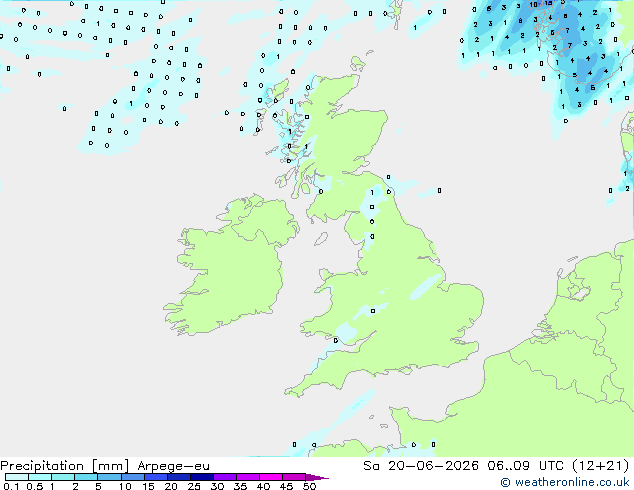Pick the 5–10 mm light blue legend swatch

tap(109, 477)
